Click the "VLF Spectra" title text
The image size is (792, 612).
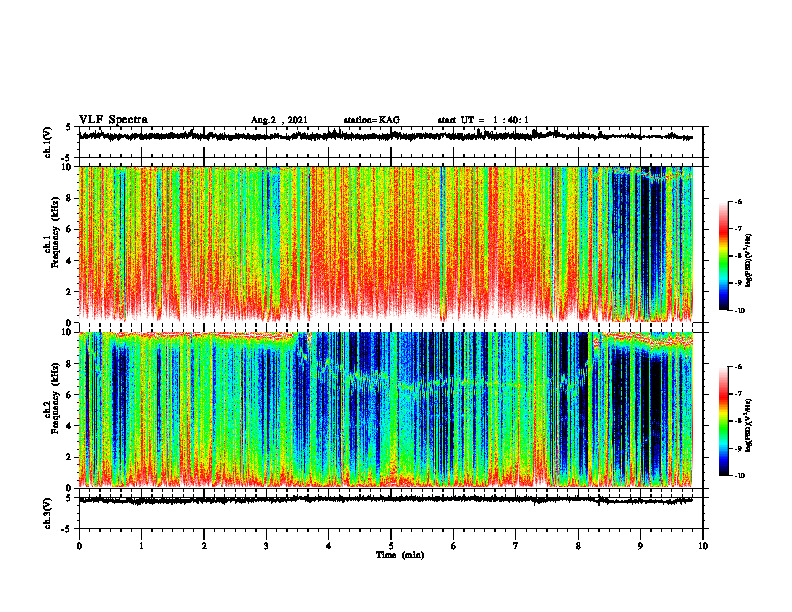113,120
